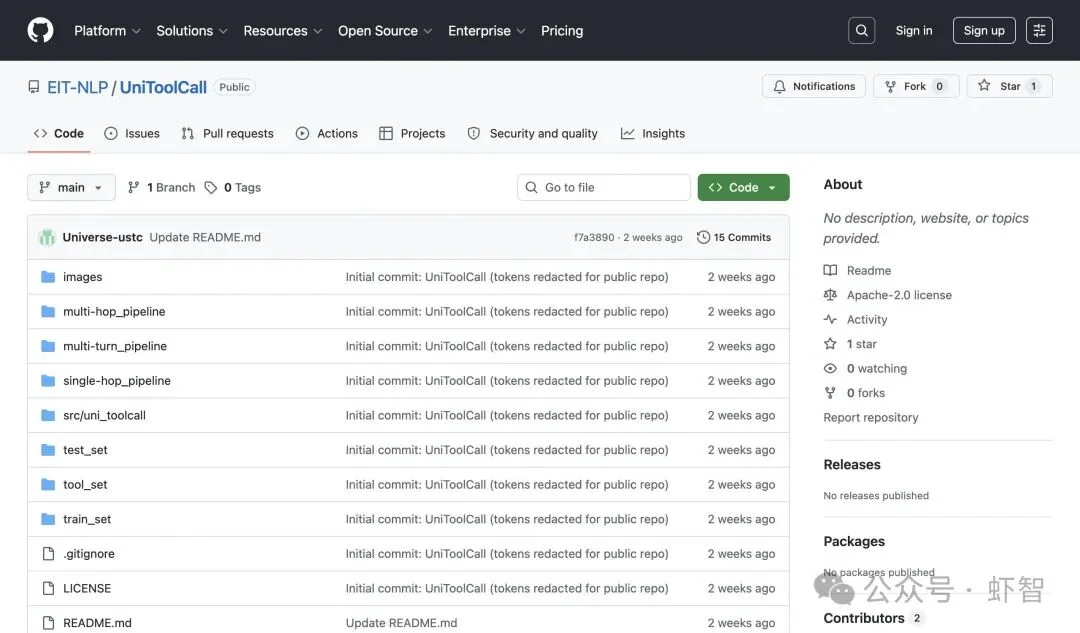Click the Universe-ustc avatar icon
The image size is (1080, 633).
click(47, 238)
